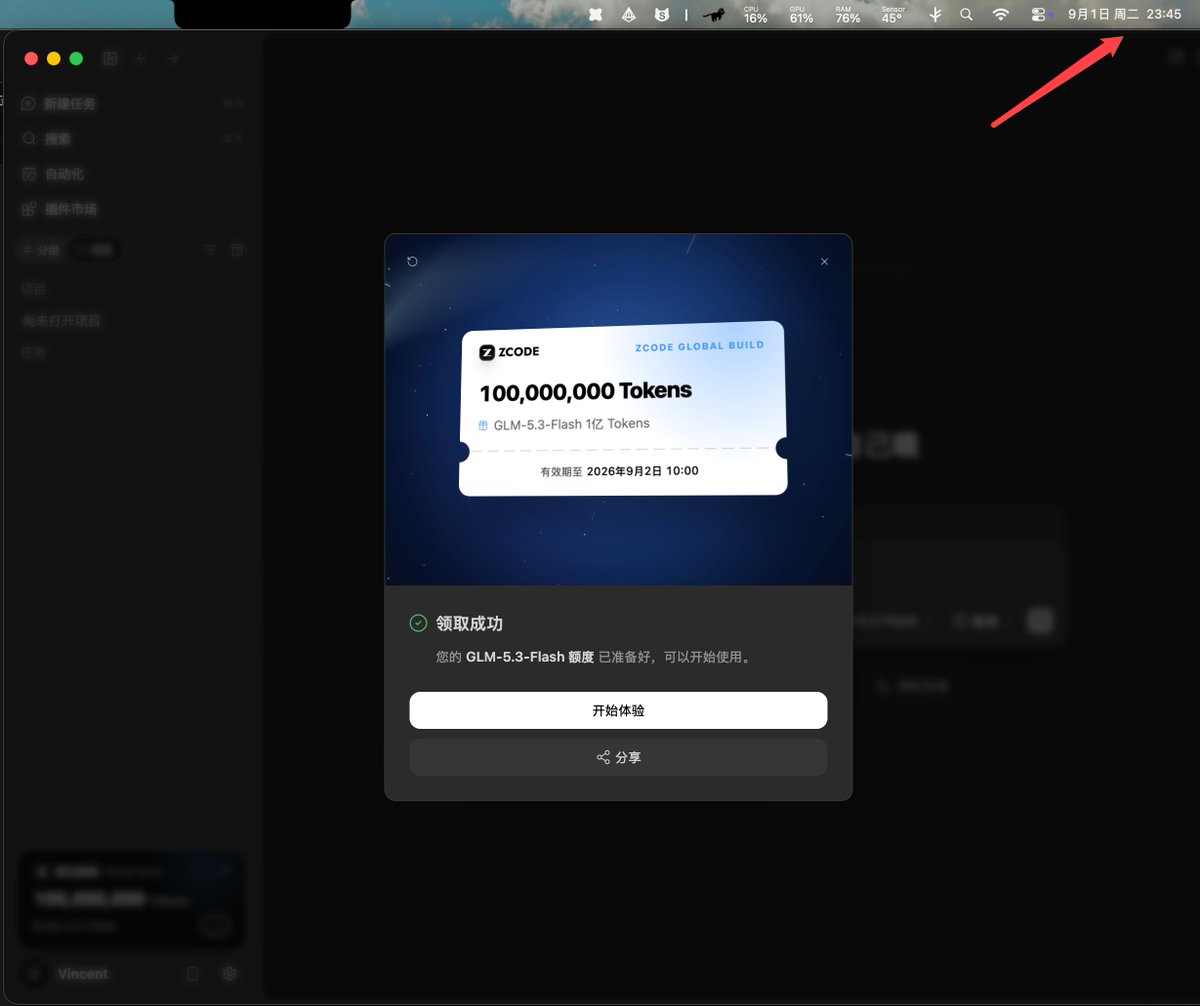Click the ZCODE GLOBAL BUILD label
1200x1006 pixels.
[699, 346]
